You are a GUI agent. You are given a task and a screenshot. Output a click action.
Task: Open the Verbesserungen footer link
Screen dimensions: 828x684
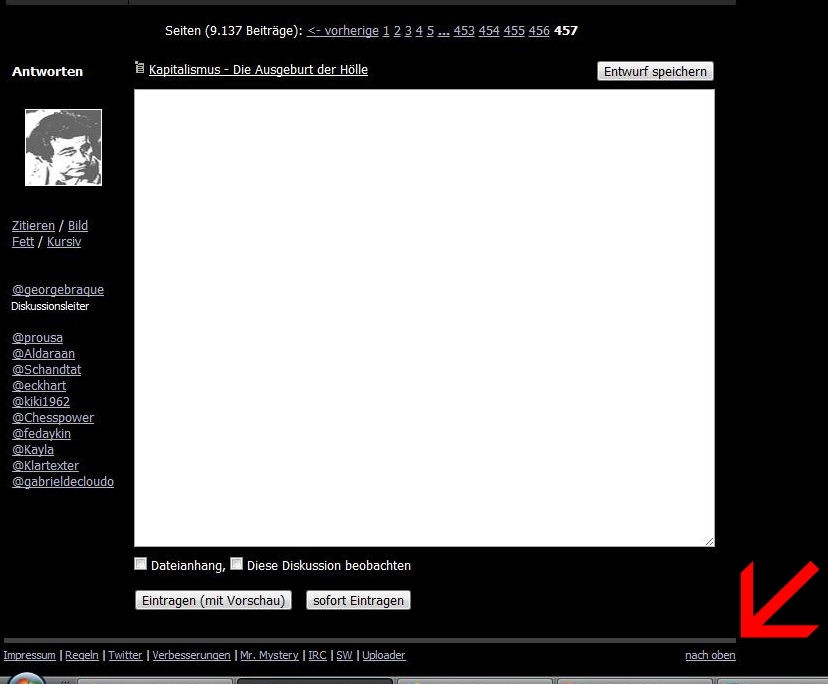(x=191, y=655)
